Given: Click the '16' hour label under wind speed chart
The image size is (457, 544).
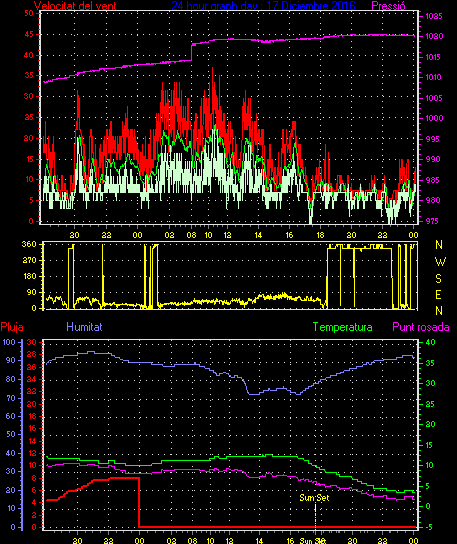Looking at the screenshot, I should point(289,235).
